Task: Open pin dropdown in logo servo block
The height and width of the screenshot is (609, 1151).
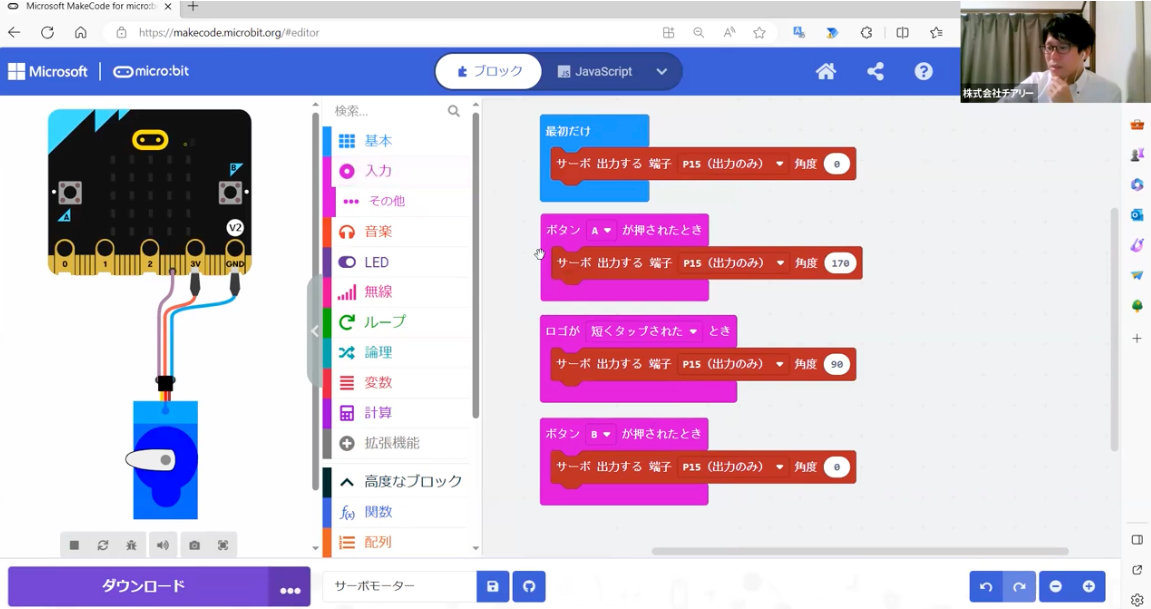Action: (732, 364)
